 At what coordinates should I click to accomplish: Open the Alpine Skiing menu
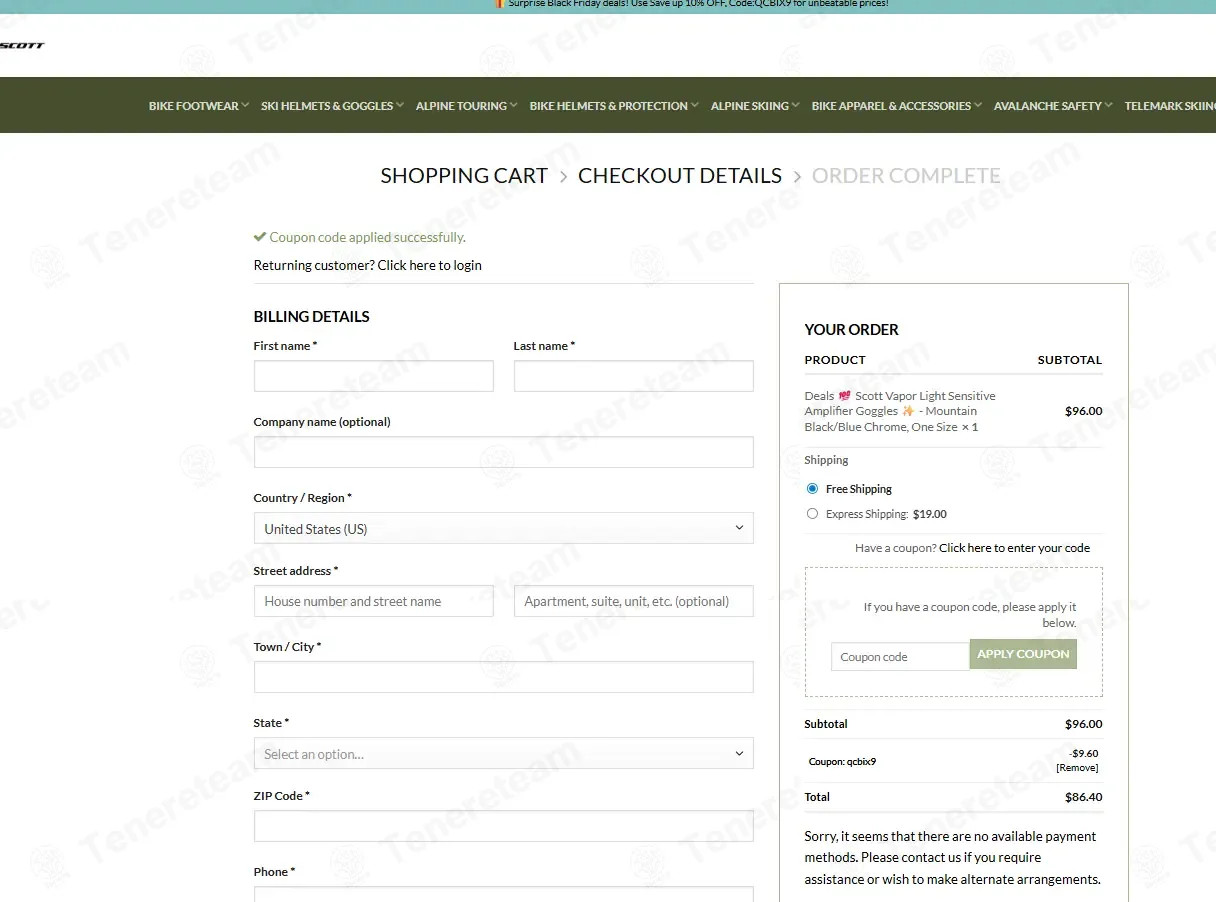click(754, 106)
